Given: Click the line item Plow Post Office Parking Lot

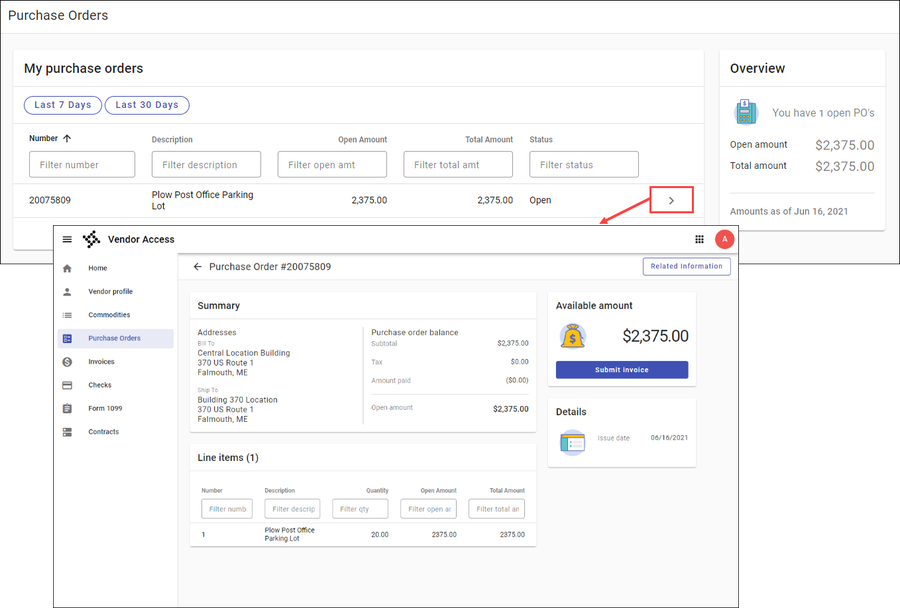Looking at the screenshot, I should 289,535.
